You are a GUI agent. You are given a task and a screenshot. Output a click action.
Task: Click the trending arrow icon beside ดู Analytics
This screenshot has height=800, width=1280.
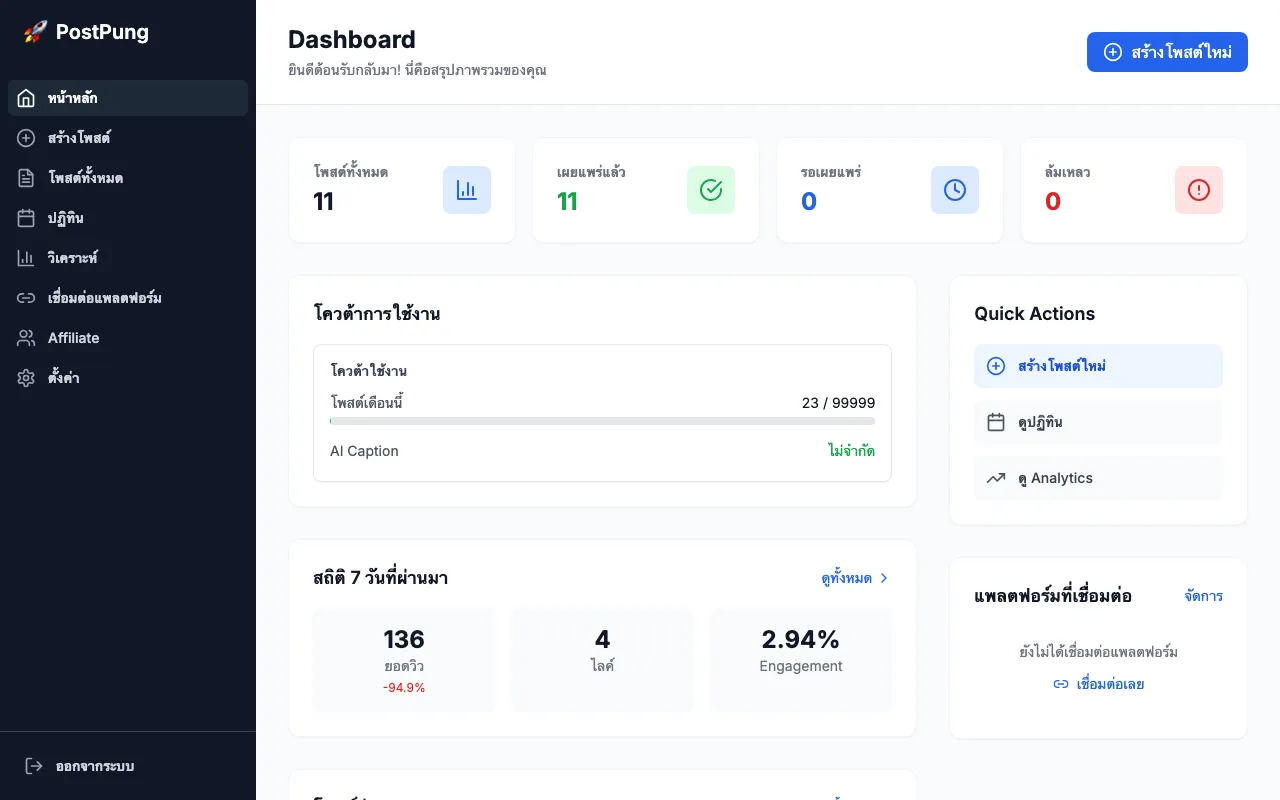pyautogui.click(x=996, y=478)
